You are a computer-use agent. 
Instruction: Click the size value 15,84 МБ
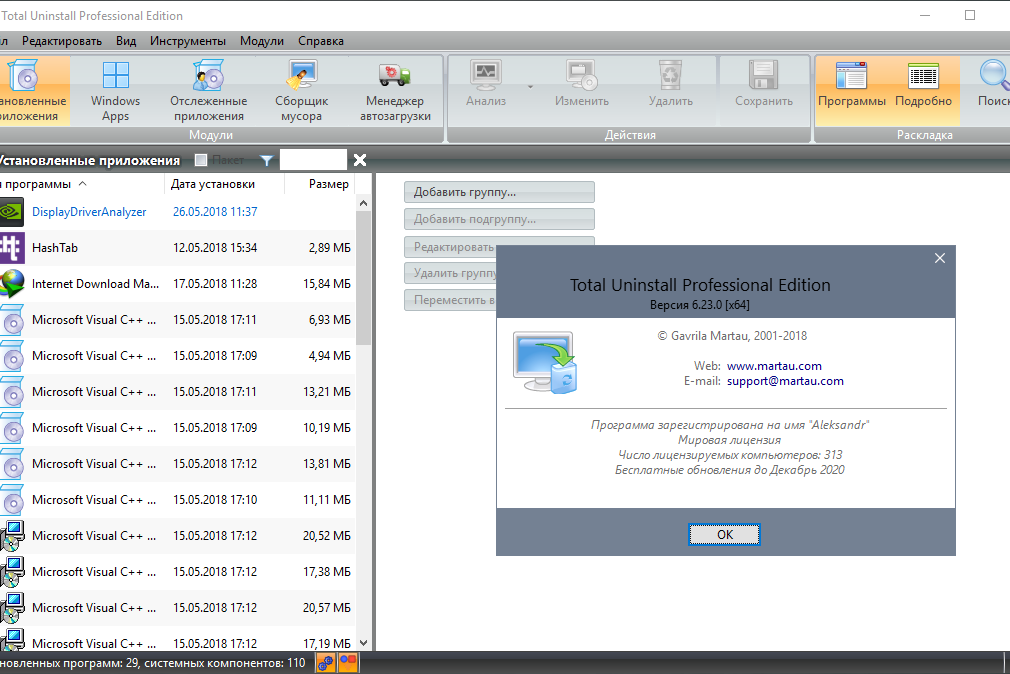coord(327,284)
